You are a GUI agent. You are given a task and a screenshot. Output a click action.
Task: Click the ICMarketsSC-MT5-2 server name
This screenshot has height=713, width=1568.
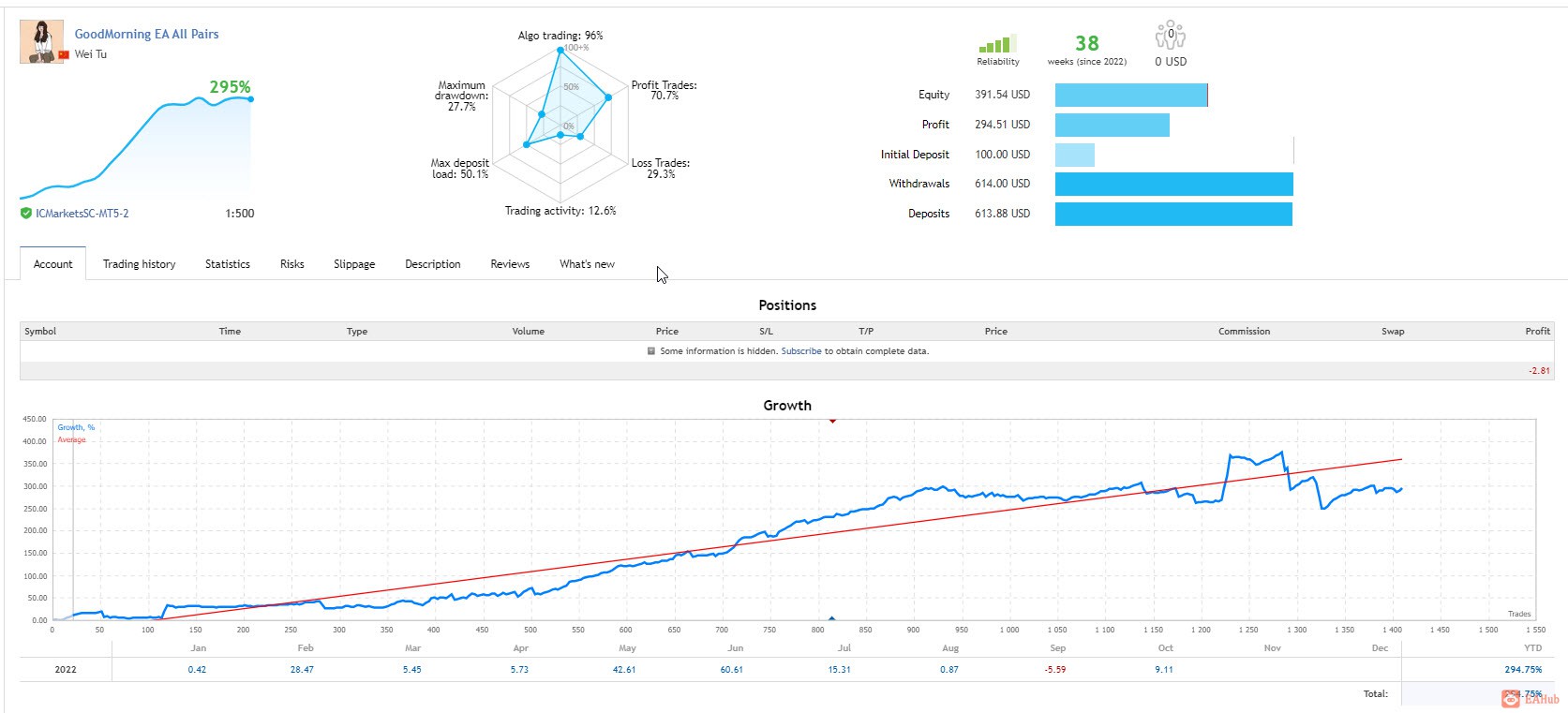point(82,214)
